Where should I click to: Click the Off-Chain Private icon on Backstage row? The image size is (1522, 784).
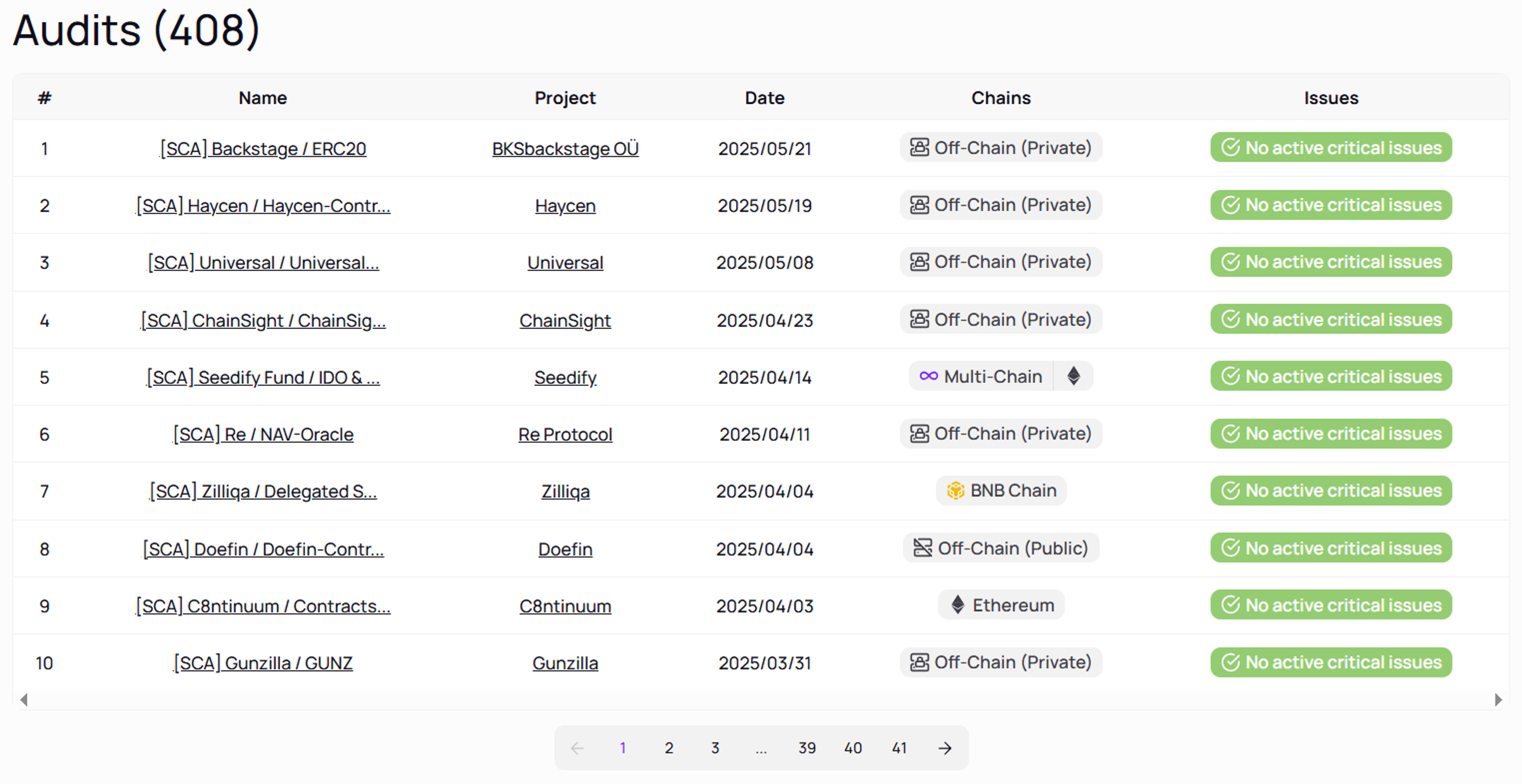coord(920,148)
